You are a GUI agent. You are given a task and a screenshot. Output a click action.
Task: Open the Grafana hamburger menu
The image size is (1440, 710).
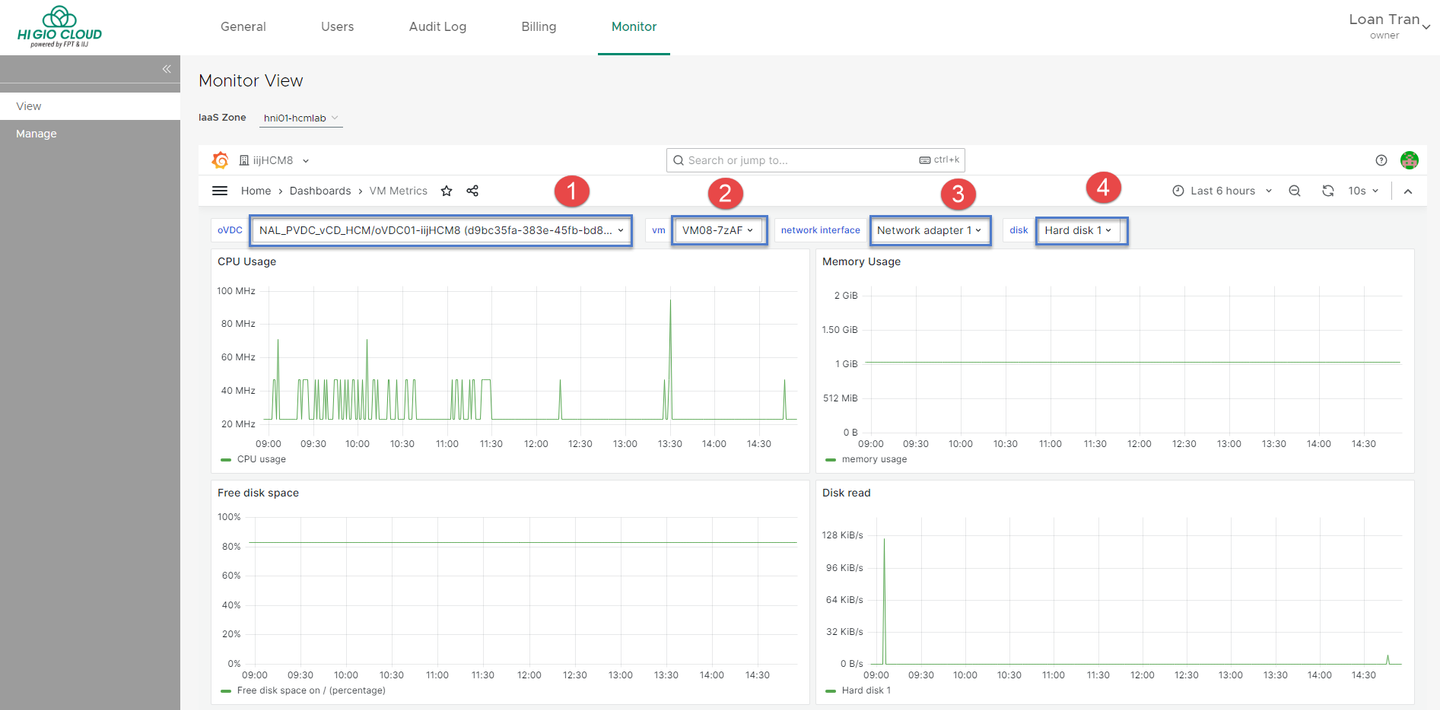click(x=220, y=191)
